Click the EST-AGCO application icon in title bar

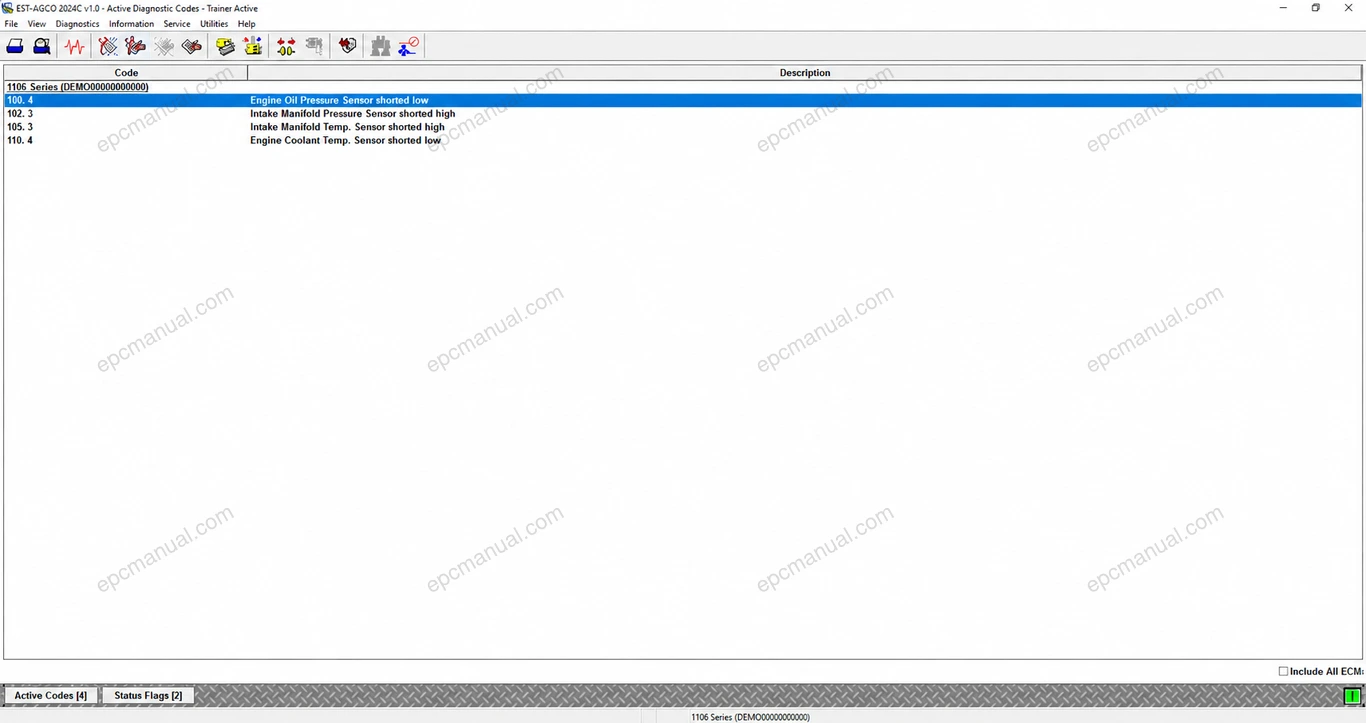pyautogui.click(x=7, y=8)
